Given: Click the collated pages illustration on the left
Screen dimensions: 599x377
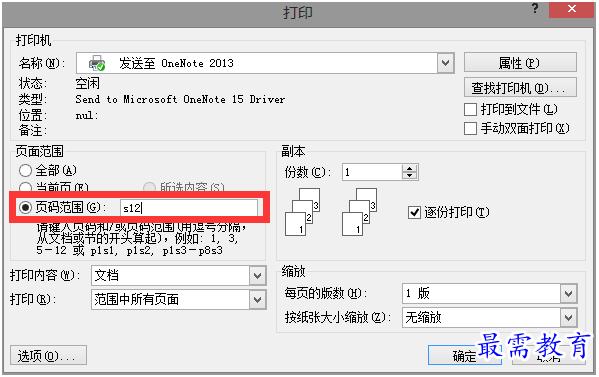Looking at the screenshot, I should click(x=303, y=212).
